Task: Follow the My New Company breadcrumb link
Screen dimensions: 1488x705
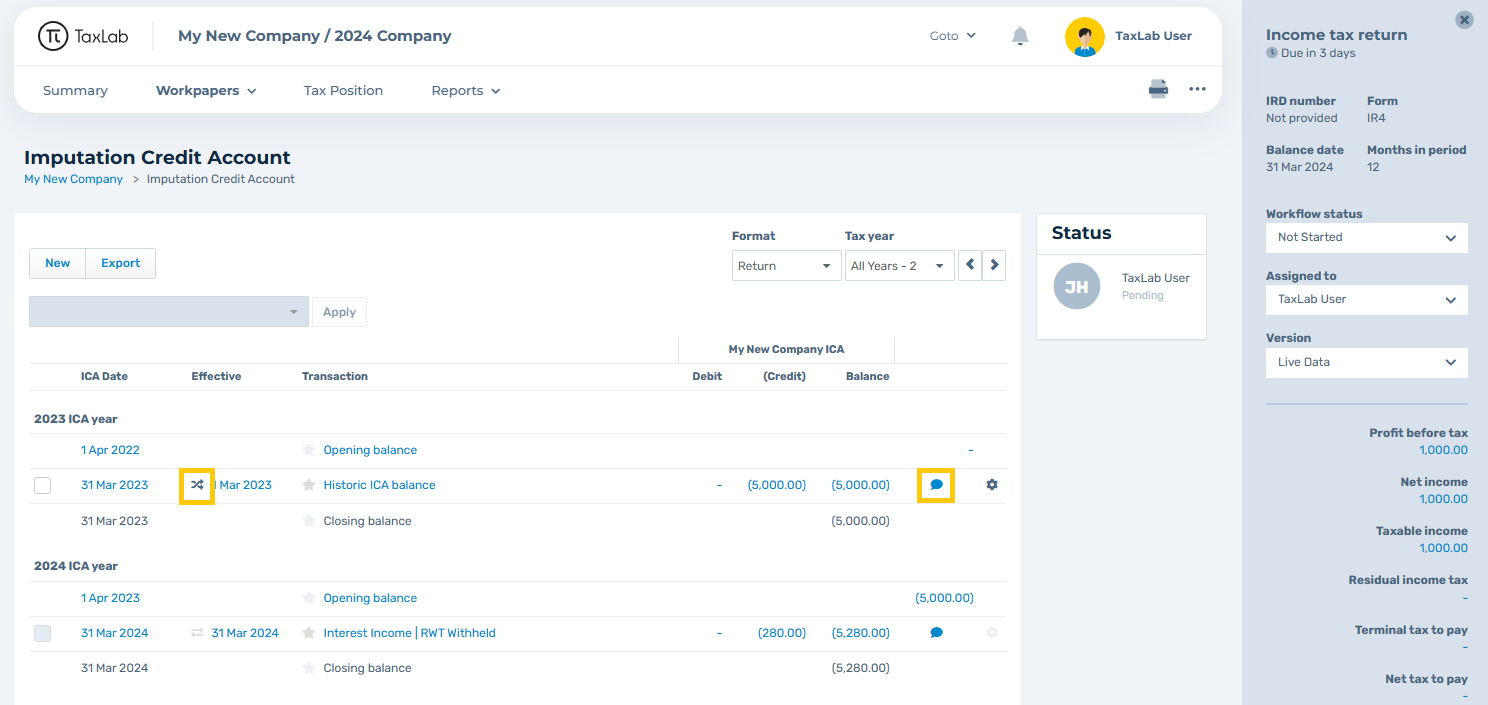Action: point(73,179)
